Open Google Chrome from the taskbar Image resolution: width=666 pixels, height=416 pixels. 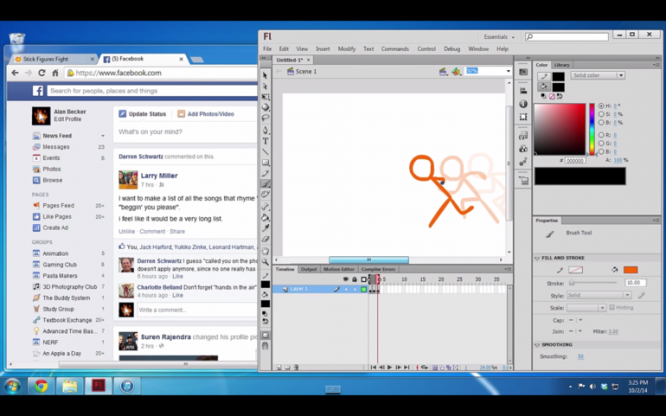pyautogui.click(x=41, y=385)
